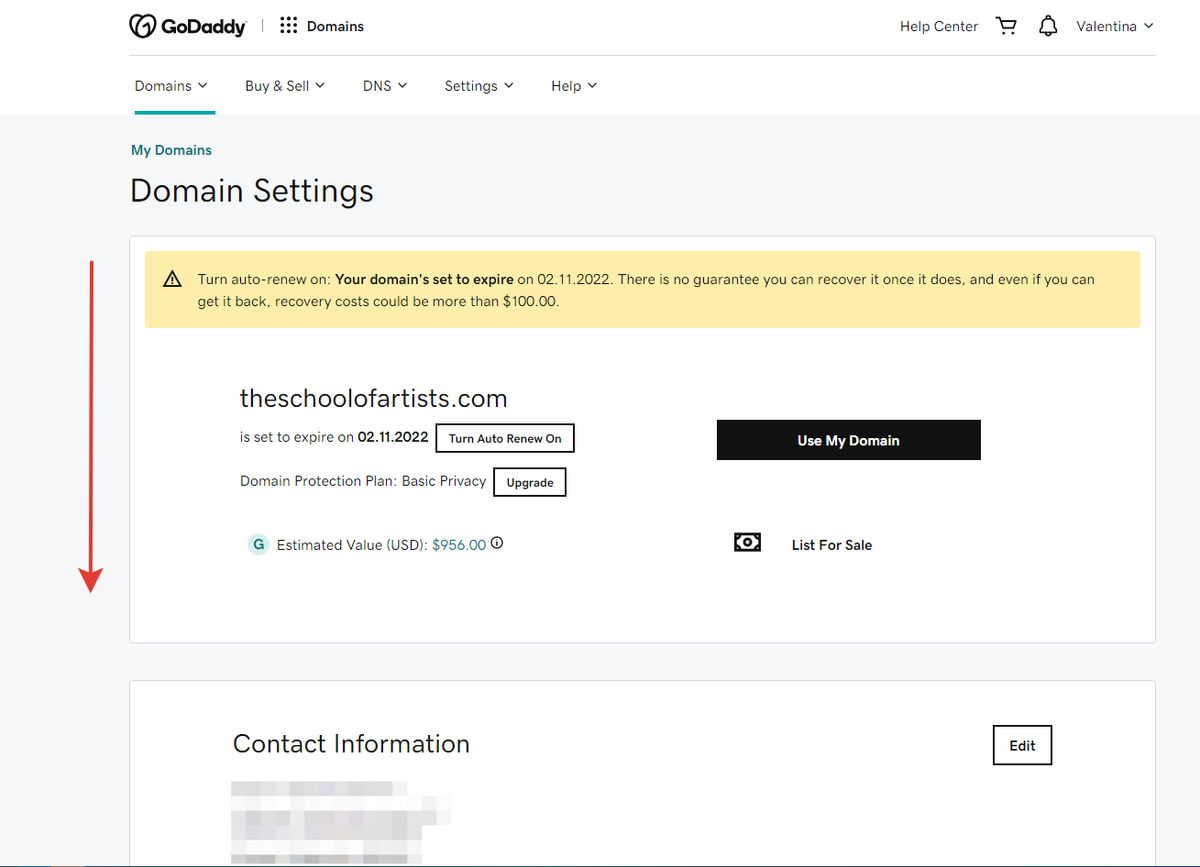Viewport: 1200px width, 867px height.
Task: Open the My Domains breadcrumb link
Action: tap(171, 150)
